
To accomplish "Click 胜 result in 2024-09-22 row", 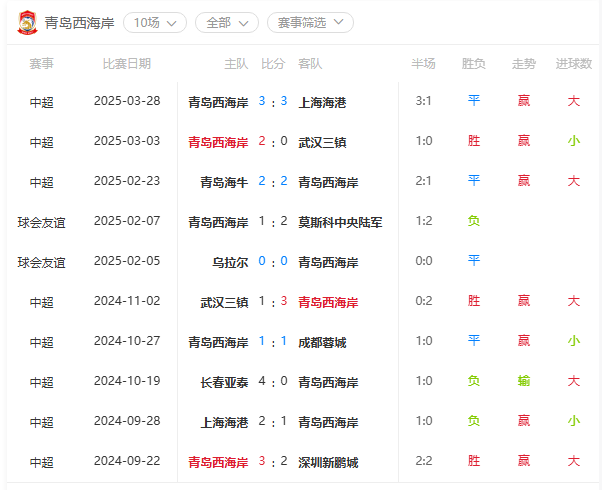I will (x=474, y=461).
